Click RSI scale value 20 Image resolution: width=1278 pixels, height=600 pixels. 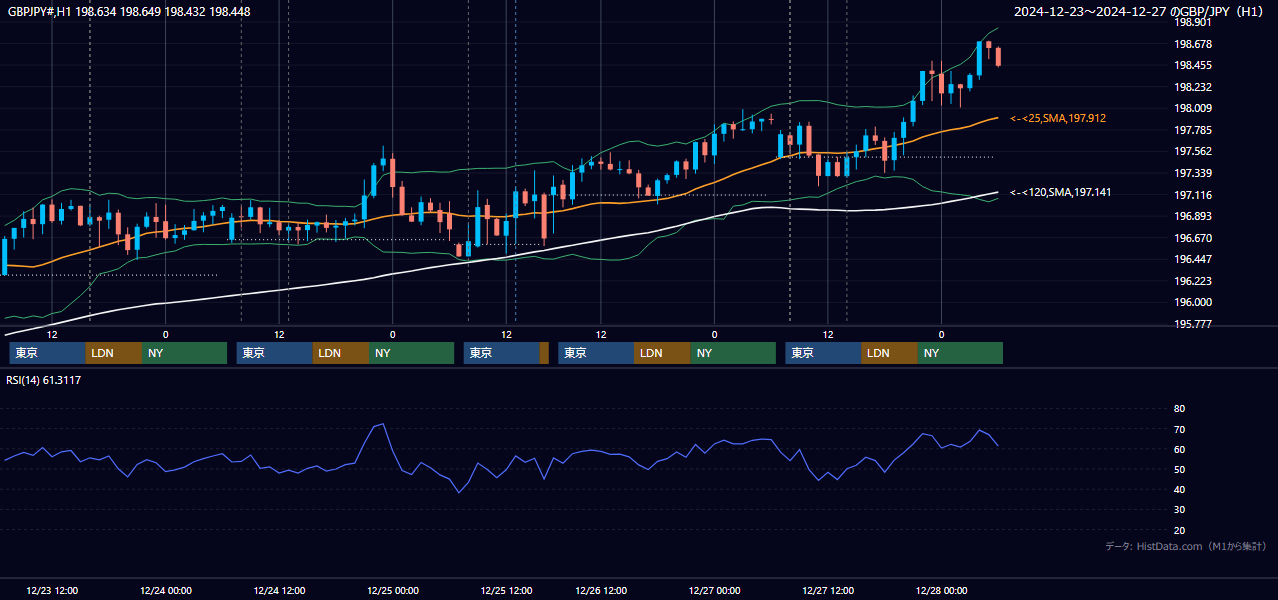click(x=1179, y=530)
